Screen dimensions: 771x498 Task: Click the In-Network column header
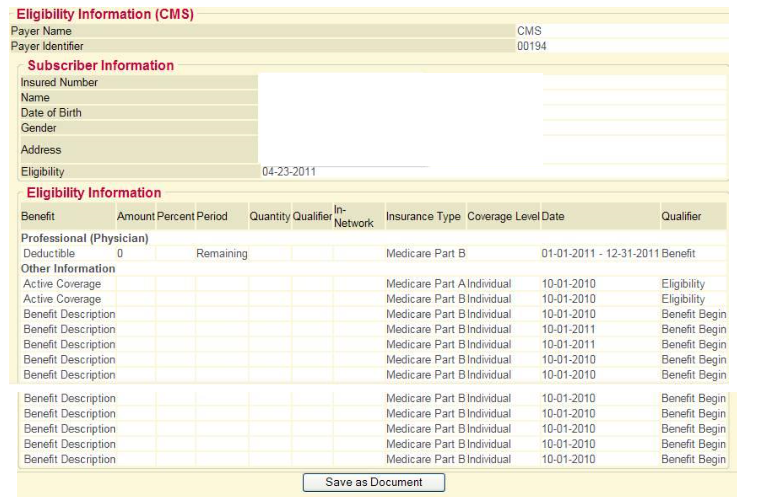(353, 216)
